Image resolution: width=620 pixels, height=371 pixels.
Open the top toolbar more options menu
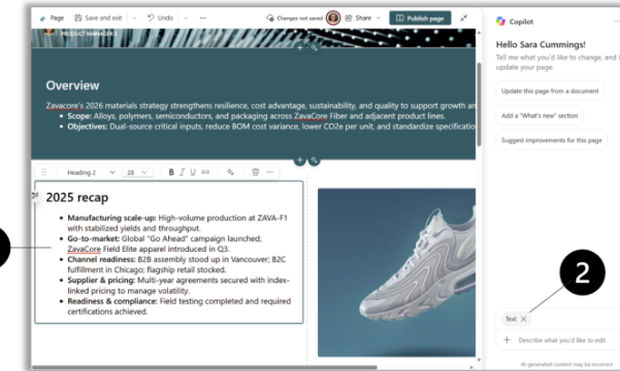point(203,18)
